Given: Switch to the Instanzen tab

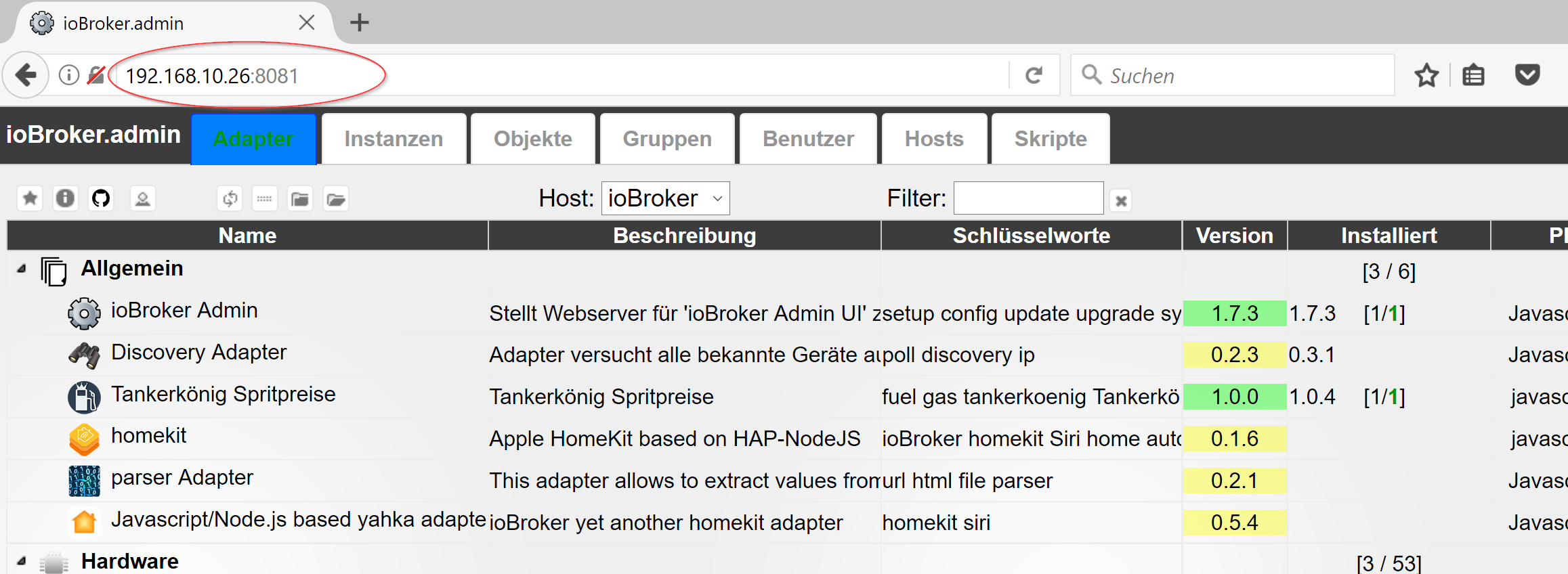Looking at the screenshot, I should [394, 139].
